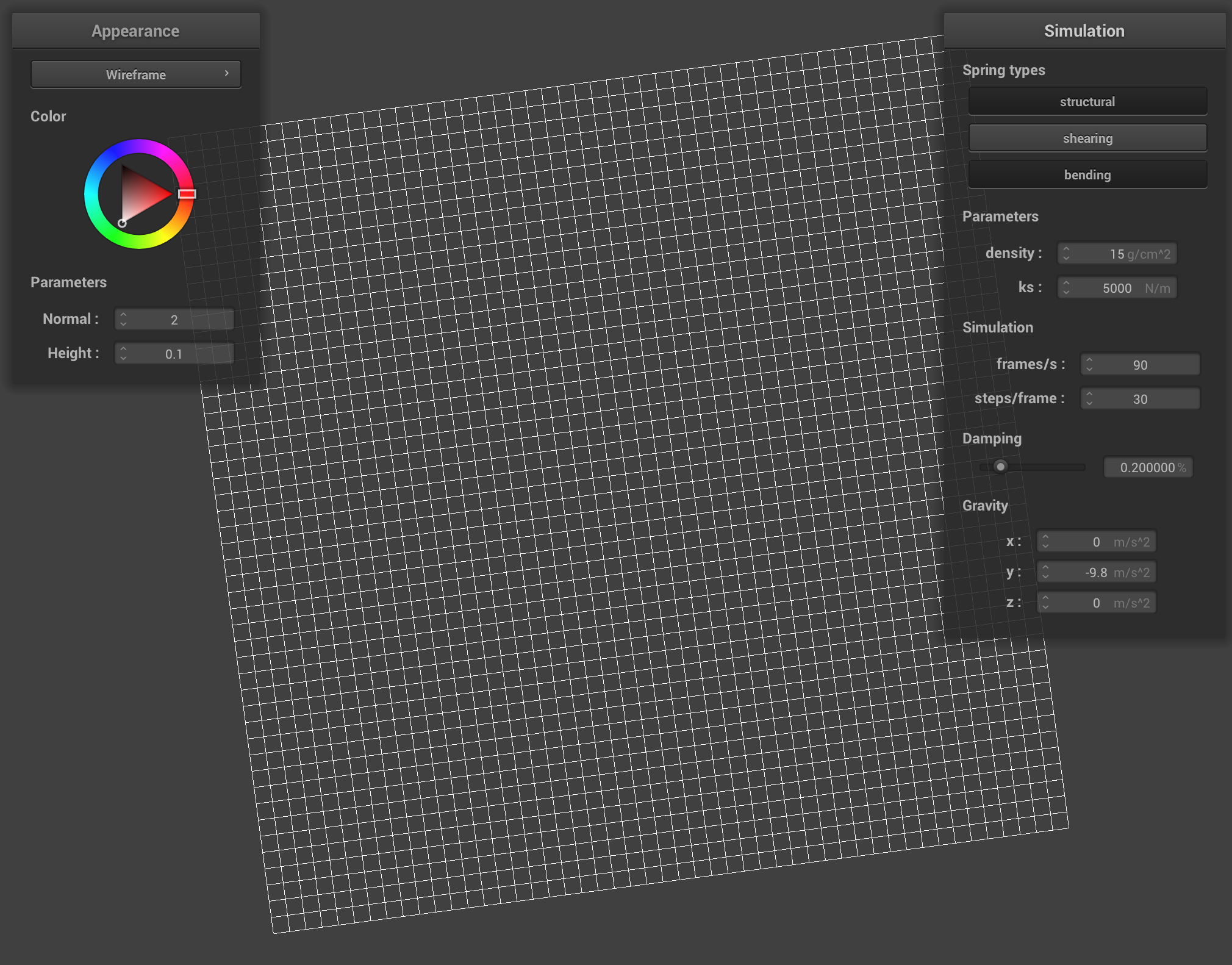Click the density stepper arrows
The height and width of the screenshot is (965, 1232).
pos(1066,253)
